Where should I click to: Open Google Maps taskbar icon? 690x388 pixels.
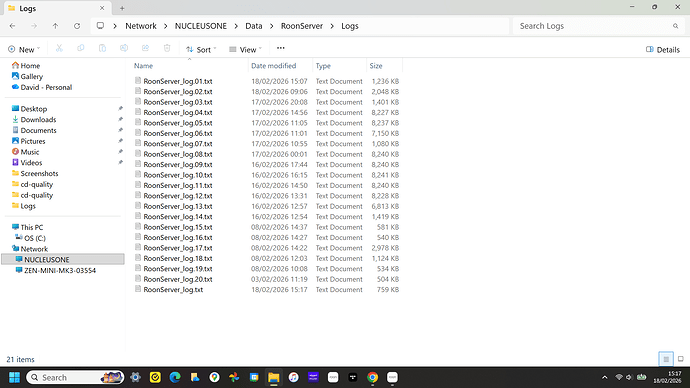tap(214, 377)
